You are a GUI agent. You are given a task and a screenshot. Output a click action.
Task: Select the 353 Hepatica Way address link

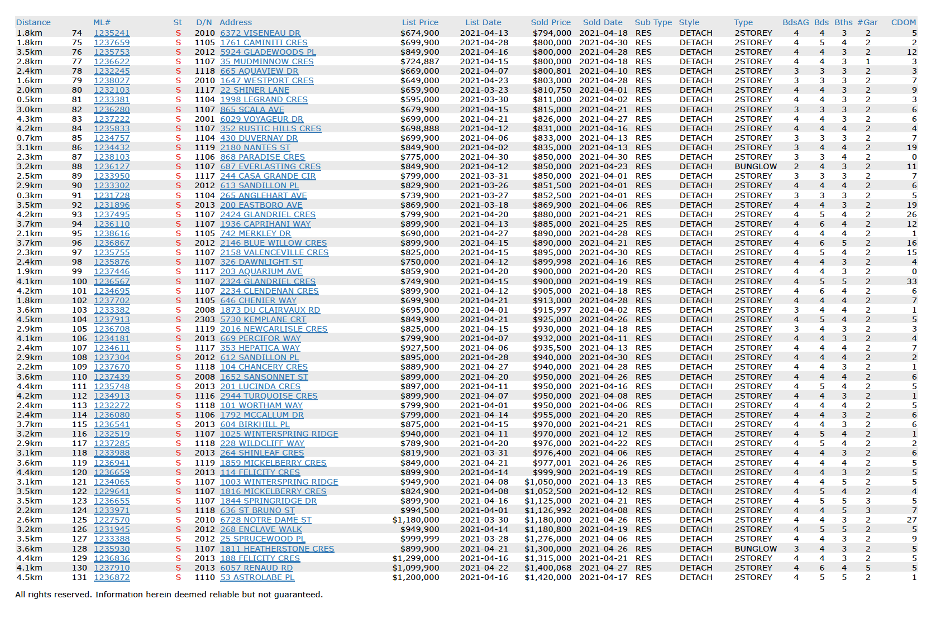(x=260, y=348)
